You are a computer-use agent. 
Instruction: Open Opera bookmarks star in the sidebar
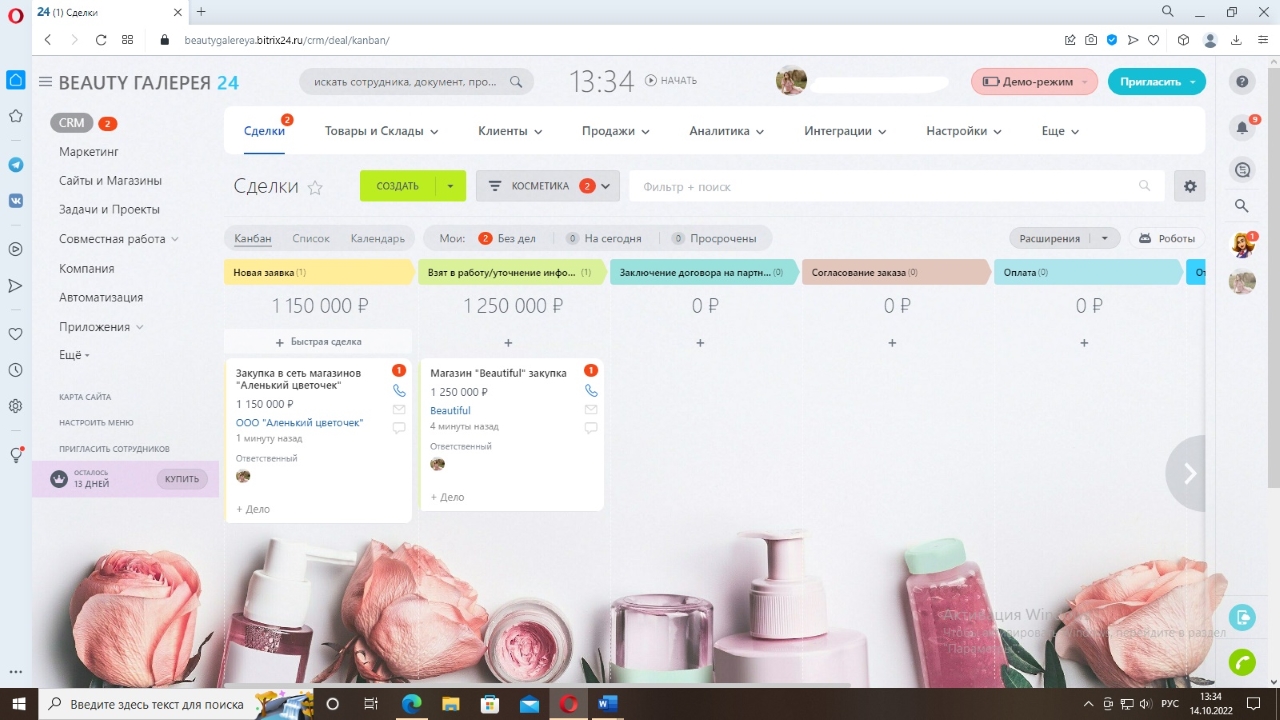(16, 116)
